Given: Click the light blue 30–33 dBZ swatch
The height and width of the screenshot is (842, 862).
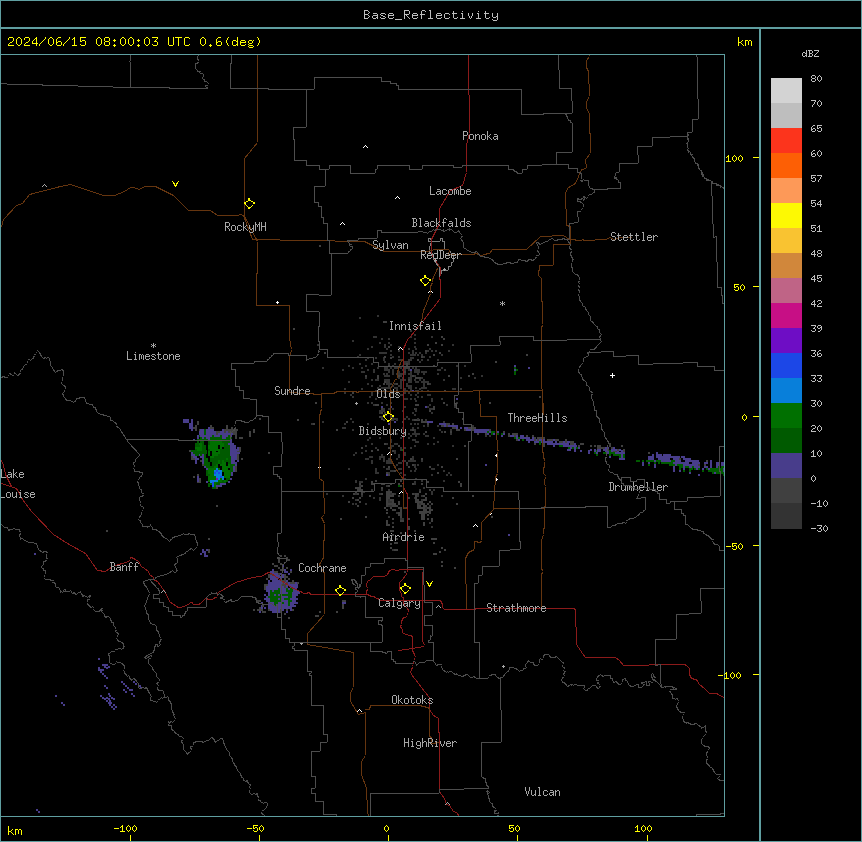Looking at the screenshot, I should point(786,391).
